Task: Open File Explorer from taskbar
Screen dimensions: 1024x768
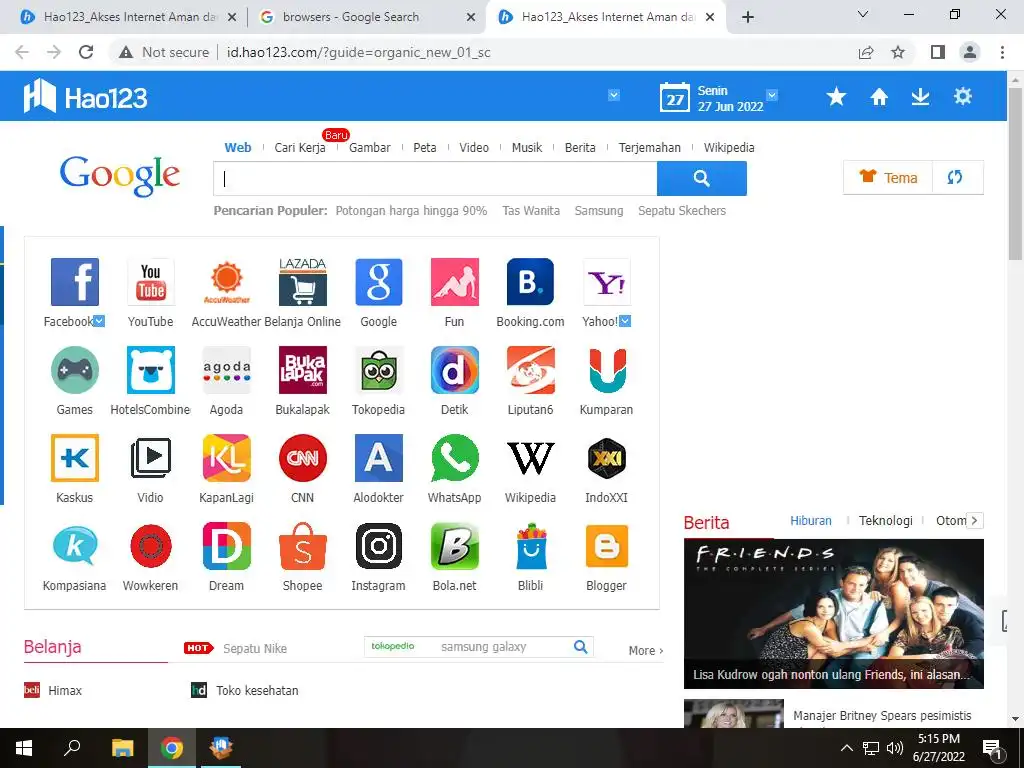Action: coord(122,748)
